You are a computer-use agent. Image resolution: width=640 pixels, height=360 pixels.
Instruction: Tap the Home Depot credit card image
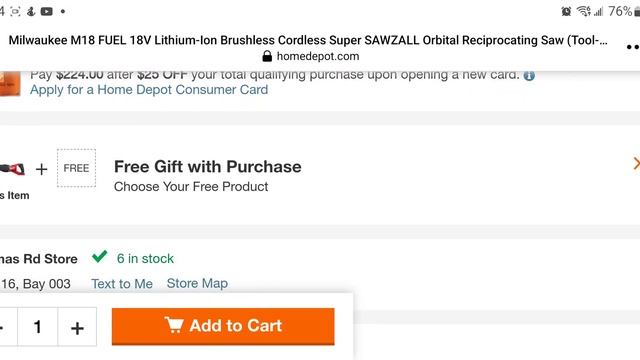(10, 83)
